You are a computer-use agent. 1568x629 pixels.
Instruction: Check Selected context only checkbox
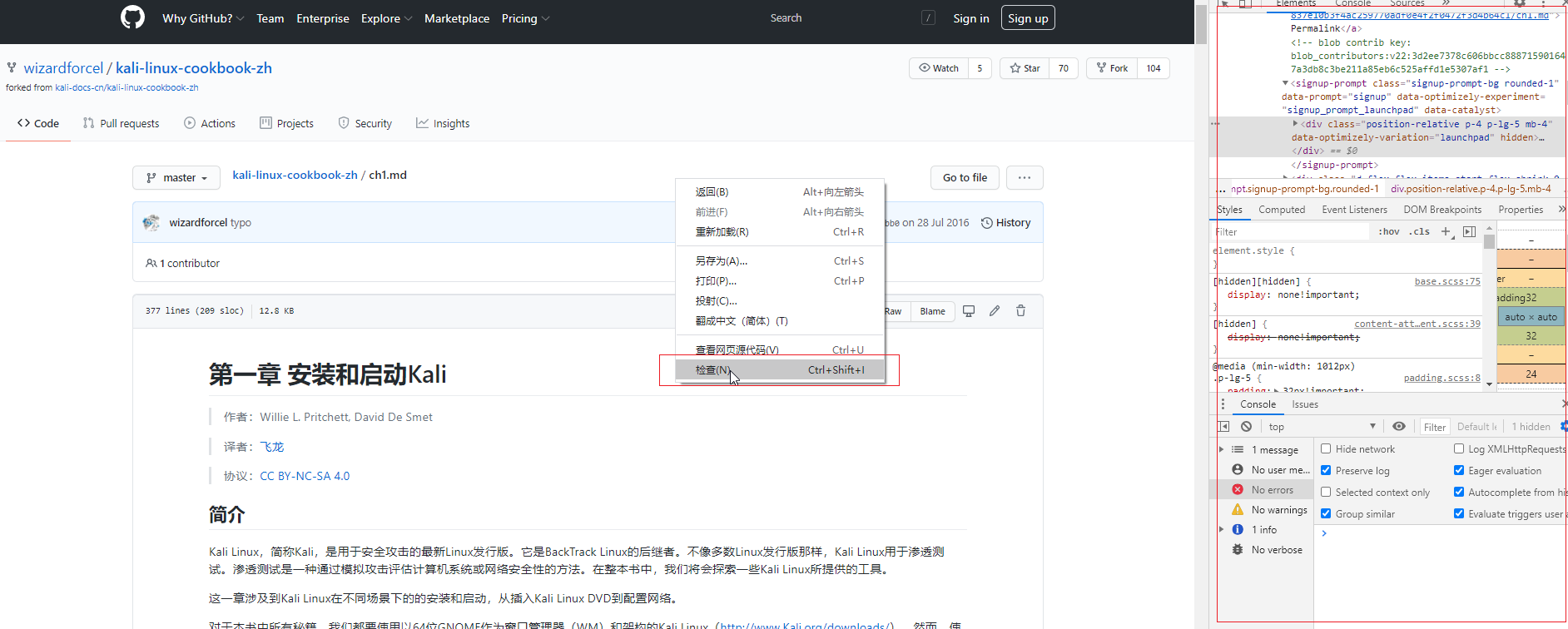coord(1326,493)
